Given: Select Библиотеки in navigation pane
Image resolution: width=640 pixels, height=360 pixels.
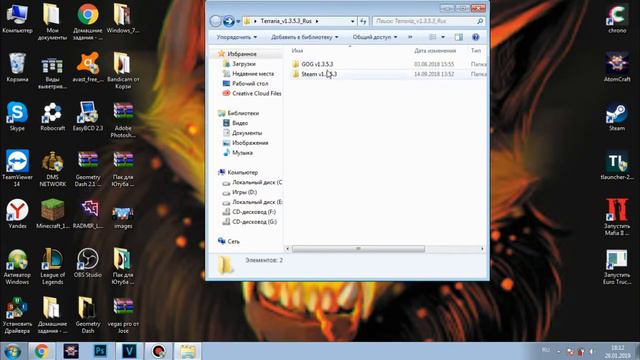Looking at the screenshot, I should [243, 113].
